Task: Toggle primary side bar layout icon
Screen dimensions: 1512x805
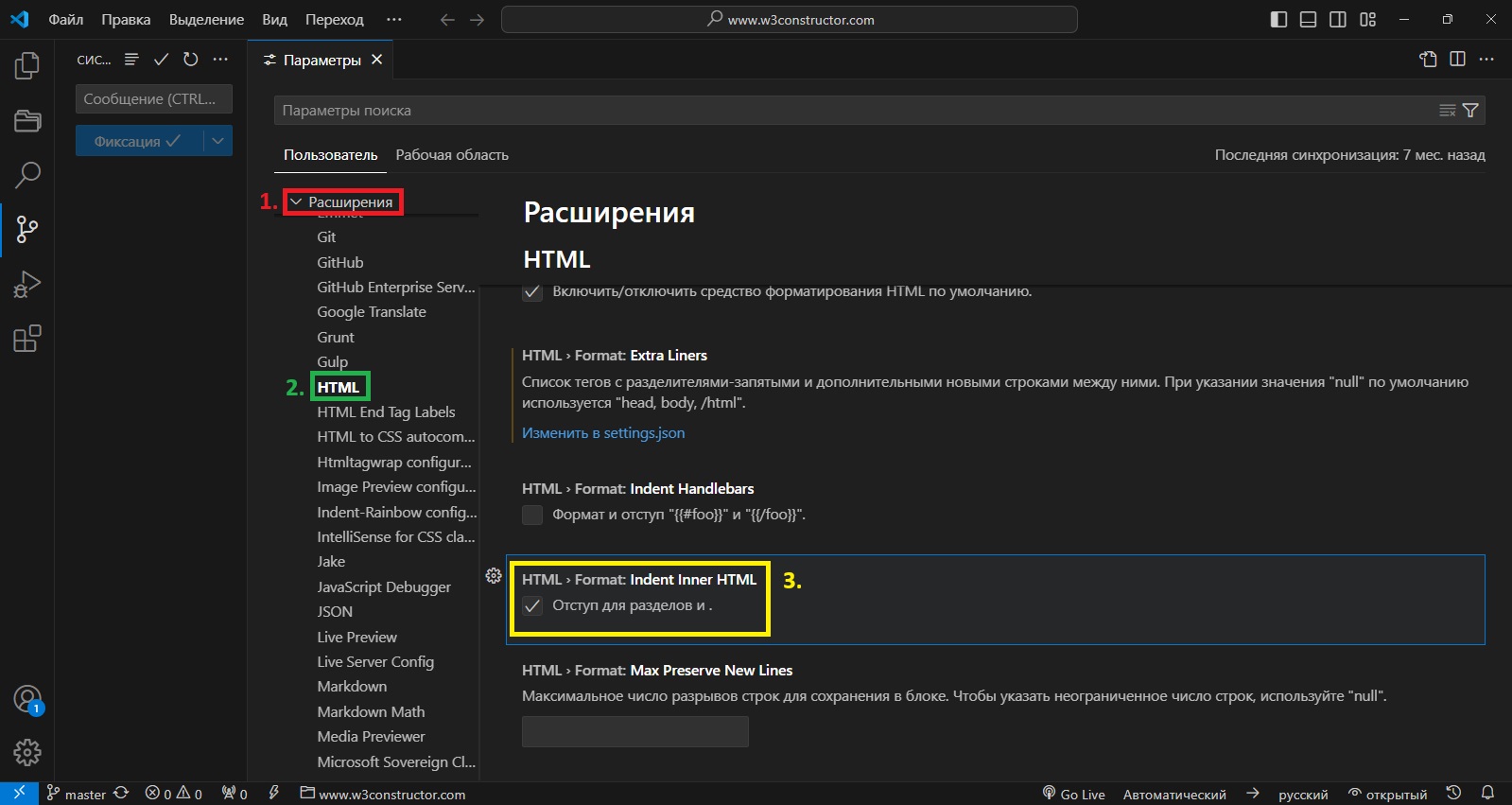Action: point(1278,20)
